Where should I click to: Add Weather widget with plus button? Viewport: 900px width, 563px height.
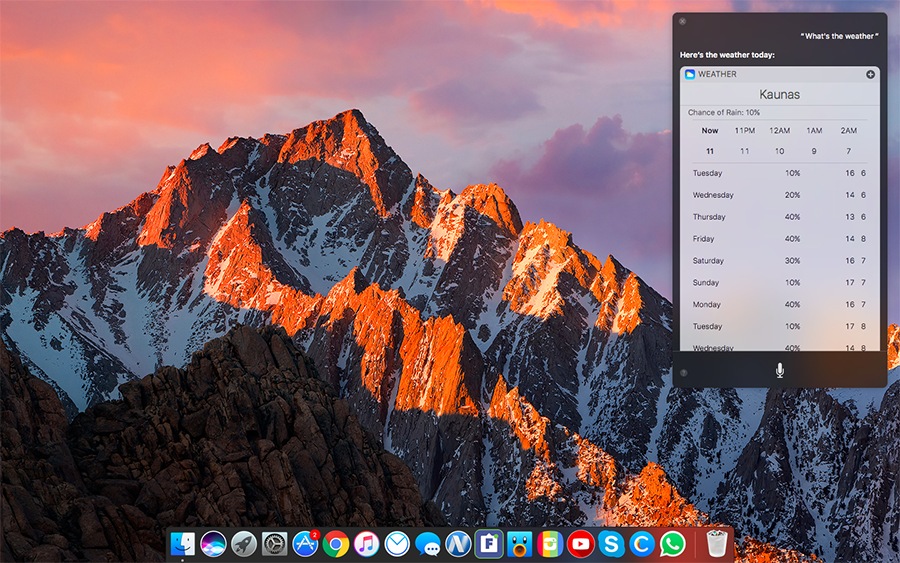[x=870, y=74]
